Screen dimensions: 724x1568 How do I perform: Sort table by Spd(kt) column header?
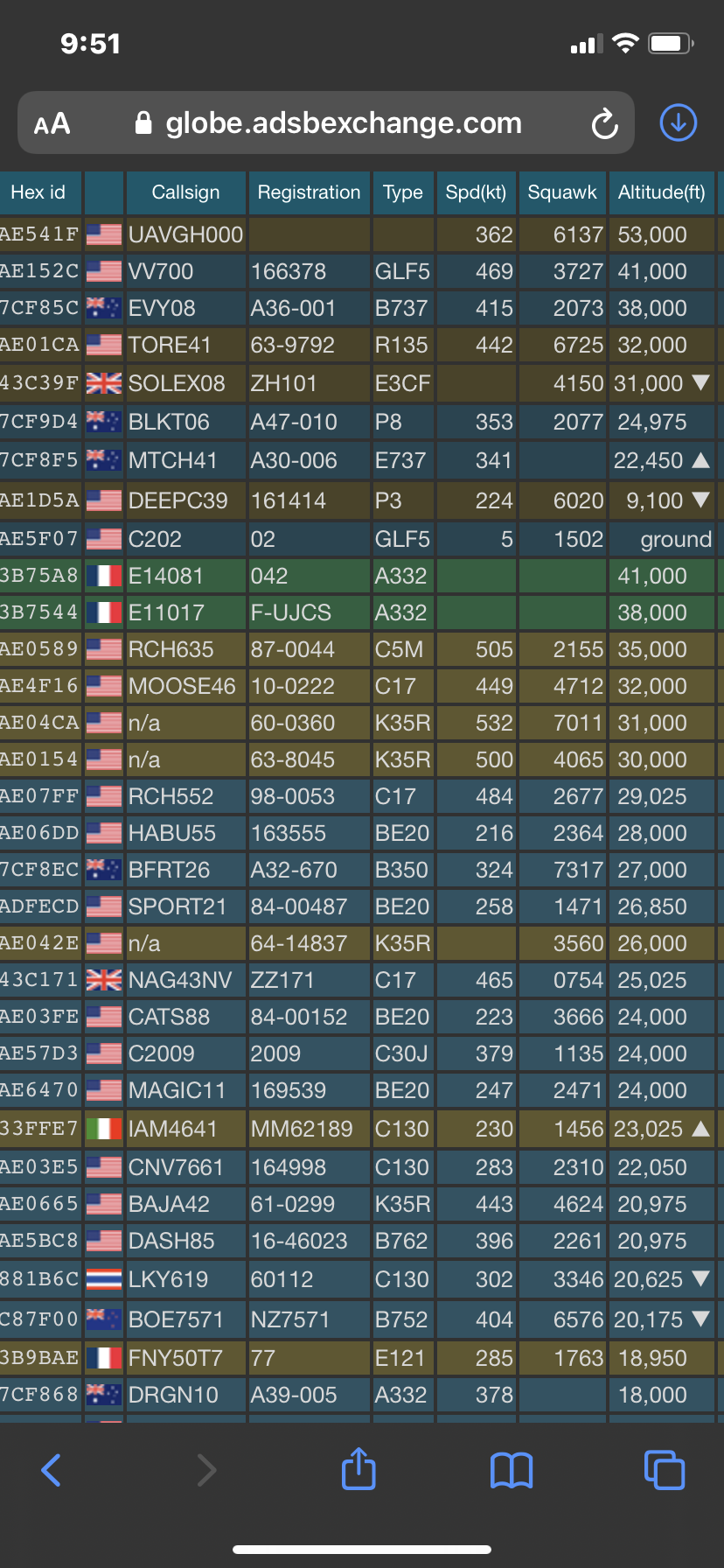point(476,192)
